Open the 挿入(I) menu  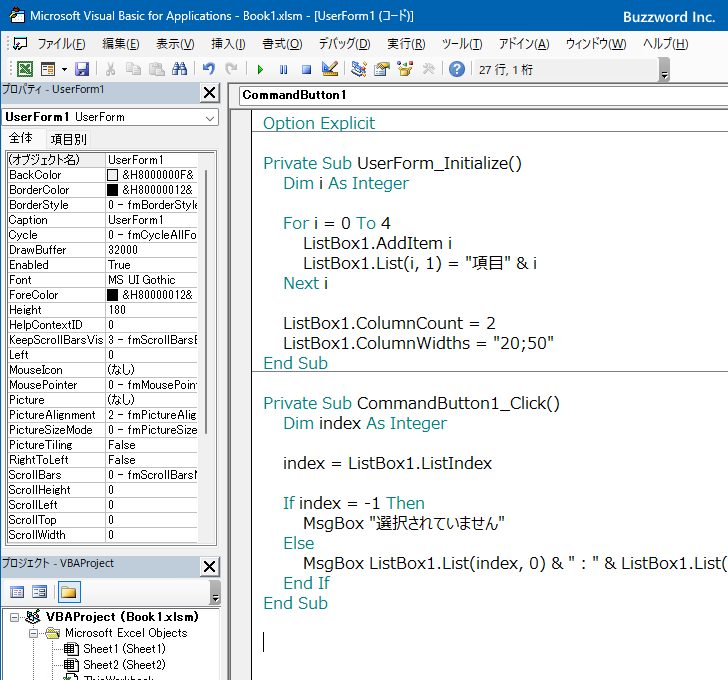click(228, 44)
